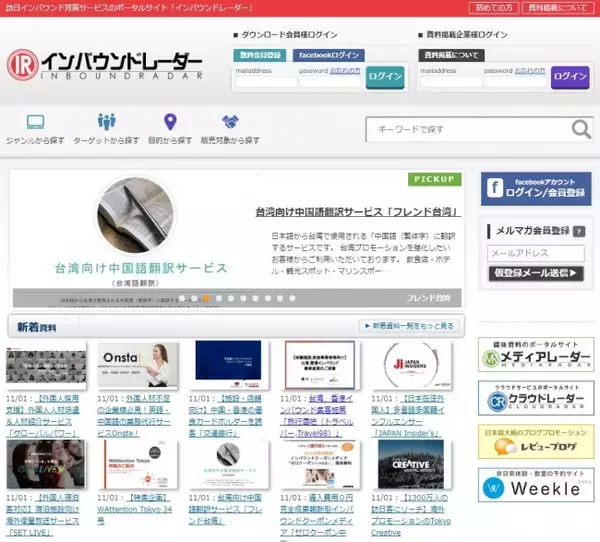This screenshot has width=600, height=542.
Task: Click the purple ログイン button
Action: 570,77
